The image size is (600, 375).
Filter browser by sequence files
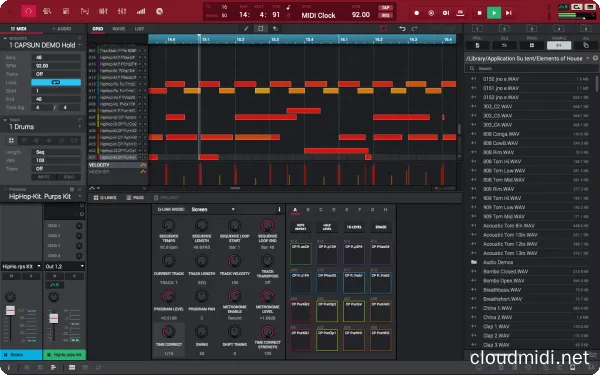pyautogui.click(x=504, y=45)
